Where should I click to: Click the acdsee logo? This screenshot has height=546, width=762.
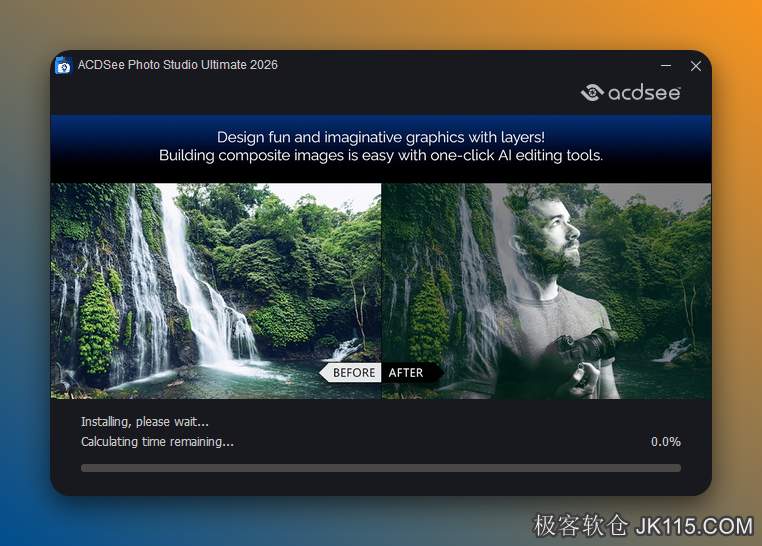(x=631, y=92)
